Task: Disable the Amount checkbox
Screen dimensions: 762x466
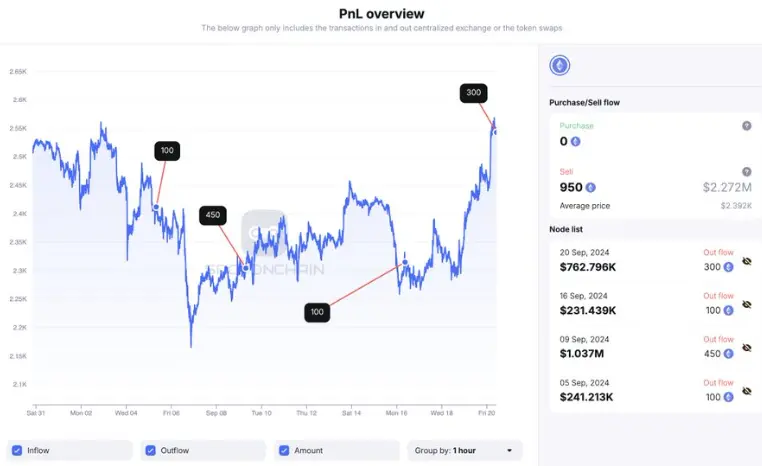Action: click(x=283, y=450)
